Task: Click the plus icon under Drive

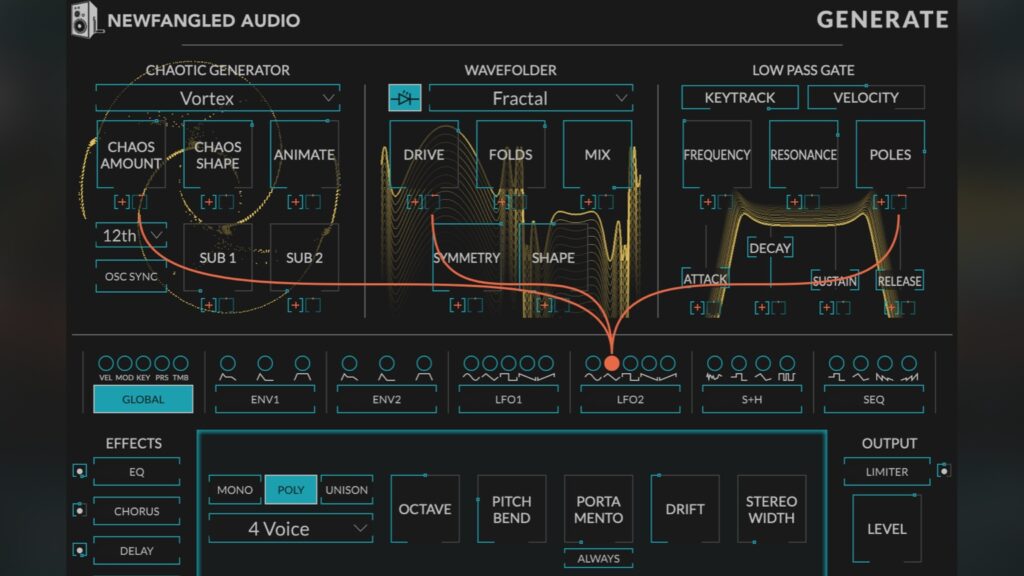Action: (x=414, y=202)
